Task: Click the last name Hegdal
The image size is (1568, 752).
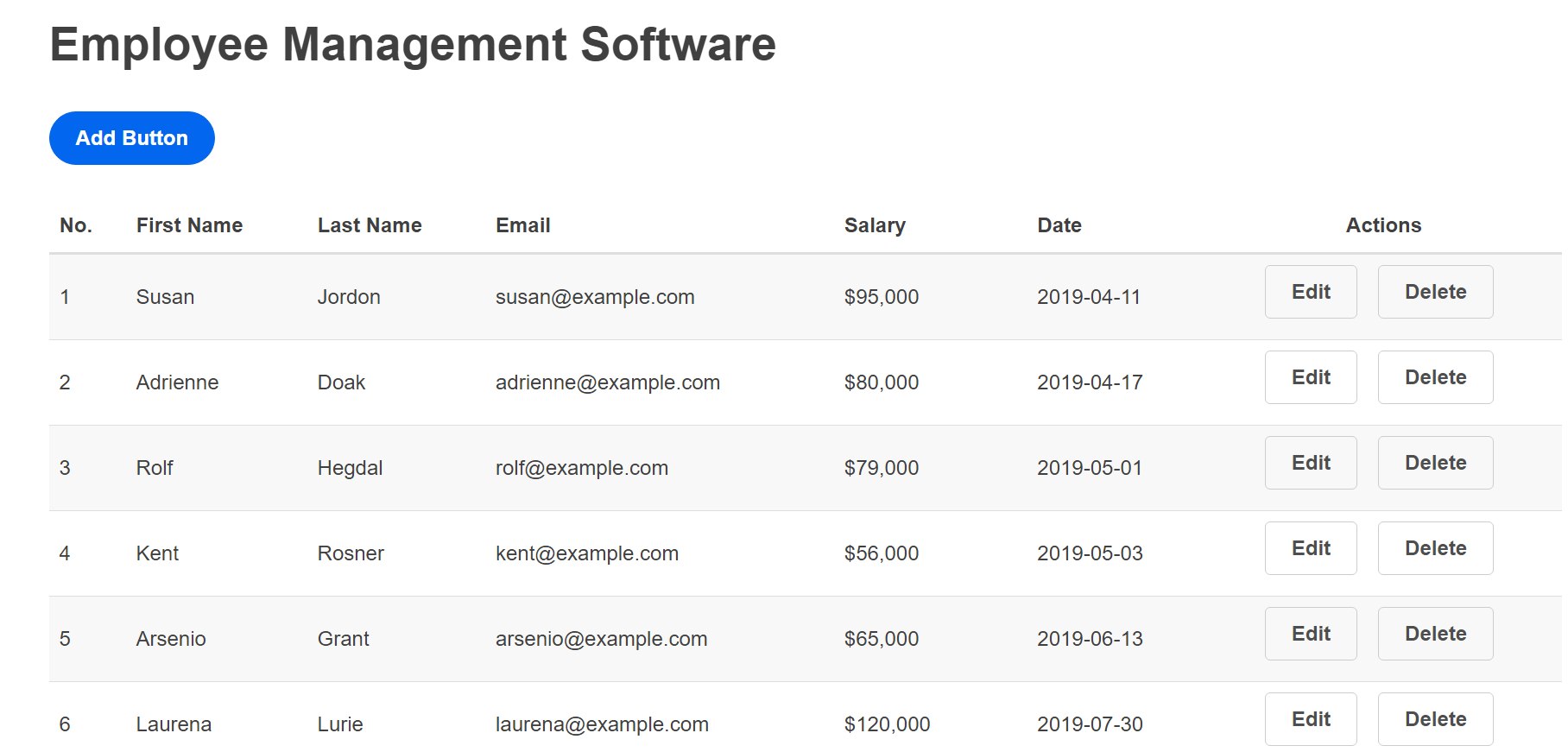Action: click(350, 468)
